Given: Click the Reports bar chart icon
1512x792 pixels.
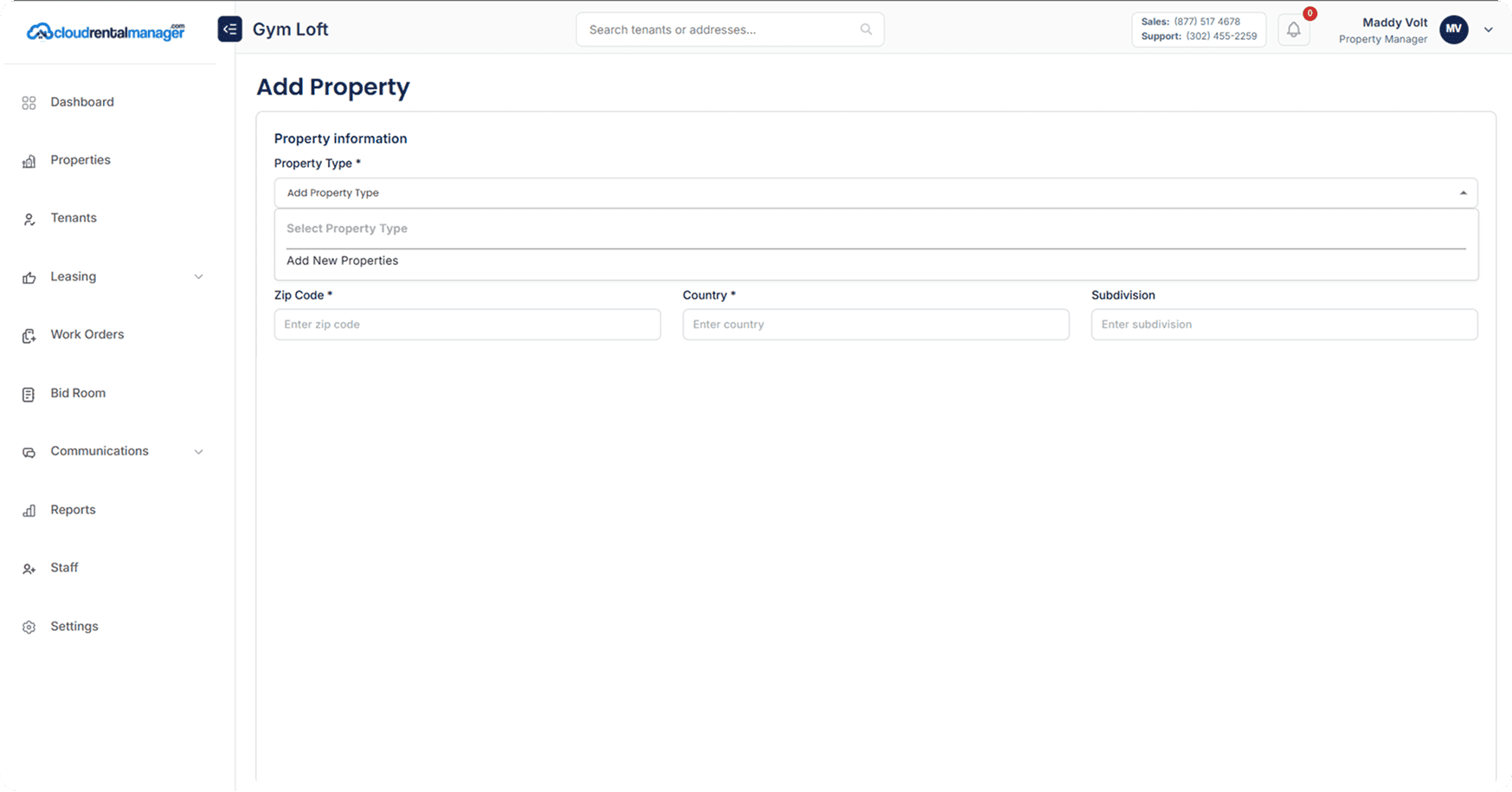Looking at the screenshot, I should click(29, 511).
